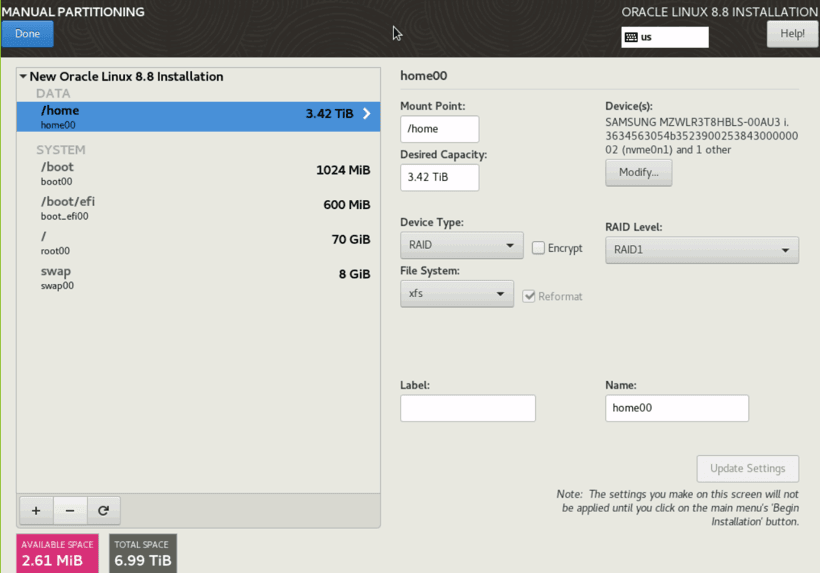Viewport: 820px width, 573px height.
Task: Click the DATA section heading
Action: 53,93
